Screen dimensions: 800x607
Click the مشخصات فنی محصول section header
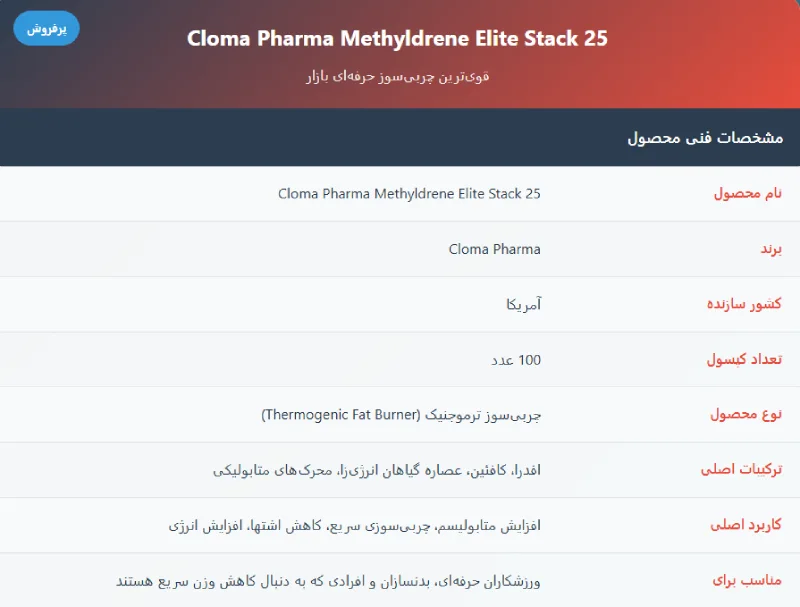coord(704,137)
